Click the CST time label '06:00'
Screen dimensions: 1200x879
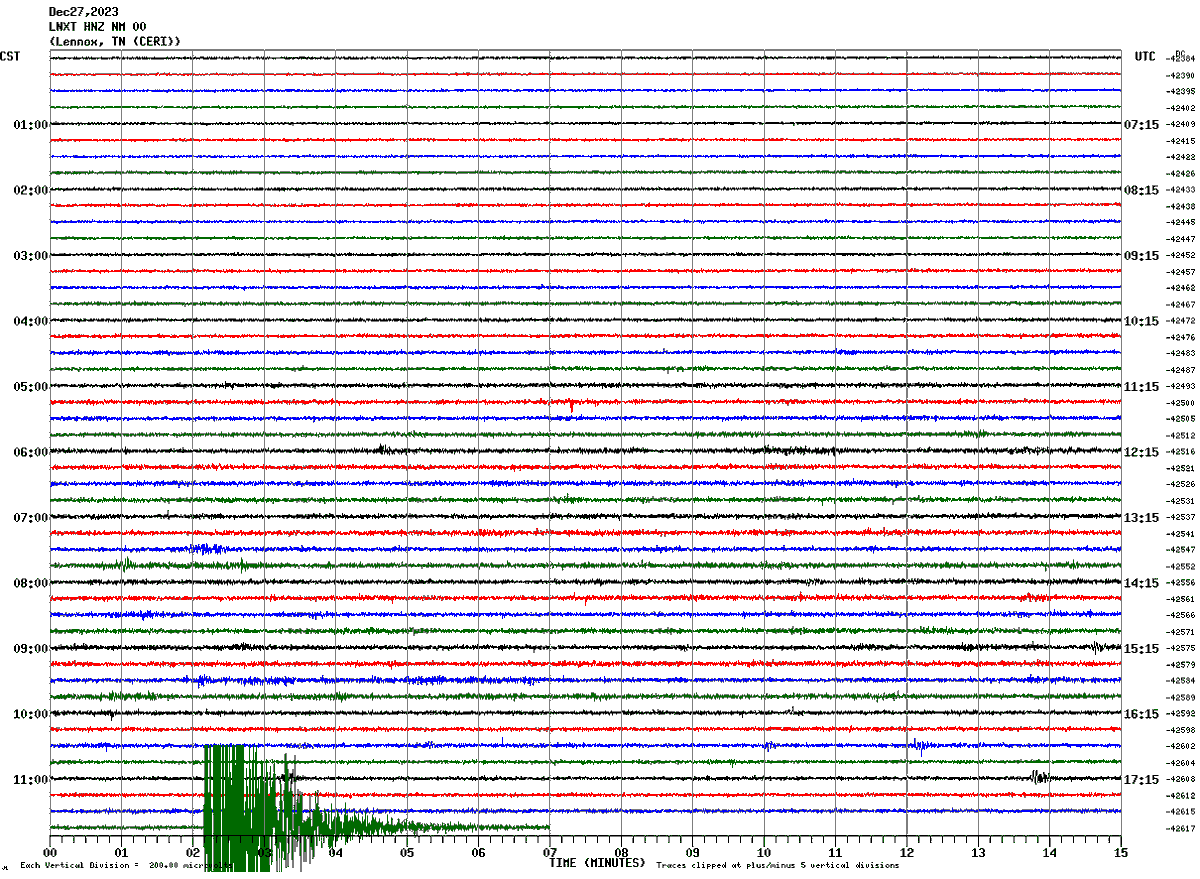[30, 452]
